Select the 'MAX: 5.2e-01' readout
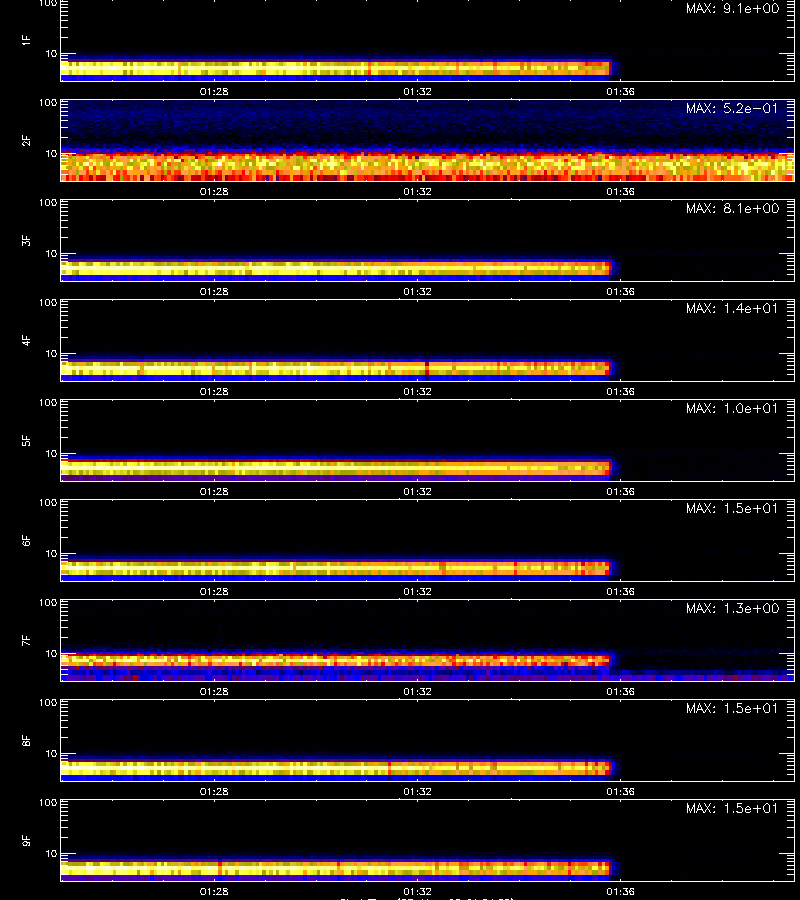Screen dimensions: 800x900 pyautogui.click(x=732, y=108)
